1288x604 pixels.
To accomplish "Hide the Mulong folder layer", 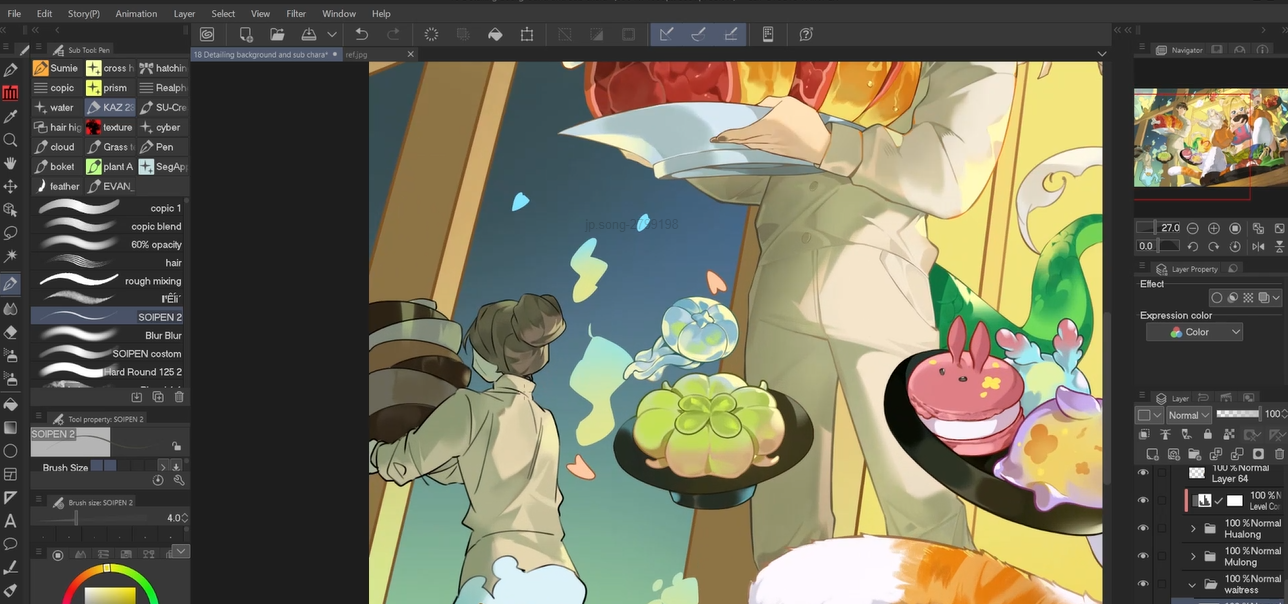I will (1143, 556).
